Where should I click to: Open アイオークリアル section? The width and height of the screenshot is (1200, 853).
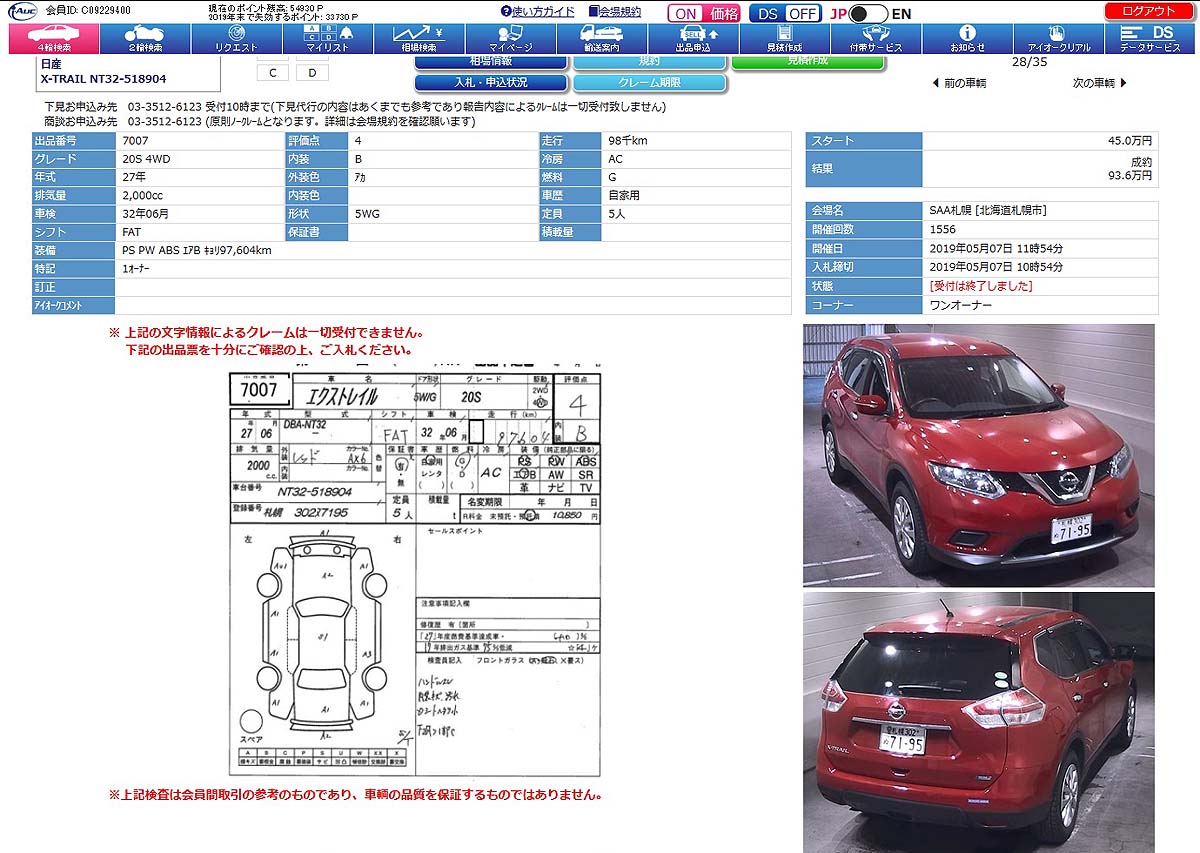(1059, 39)
